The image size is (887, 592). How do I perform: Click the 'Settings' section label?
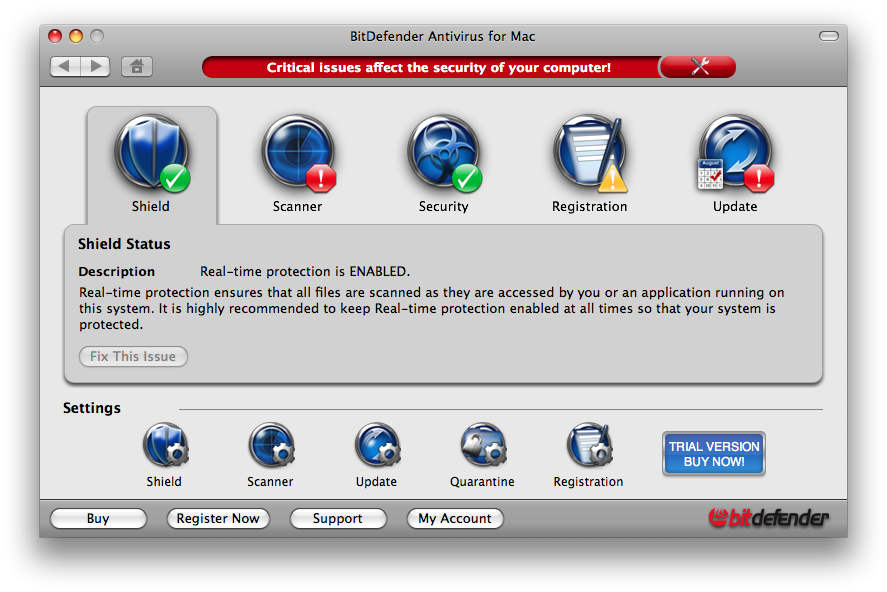(92, 408)
